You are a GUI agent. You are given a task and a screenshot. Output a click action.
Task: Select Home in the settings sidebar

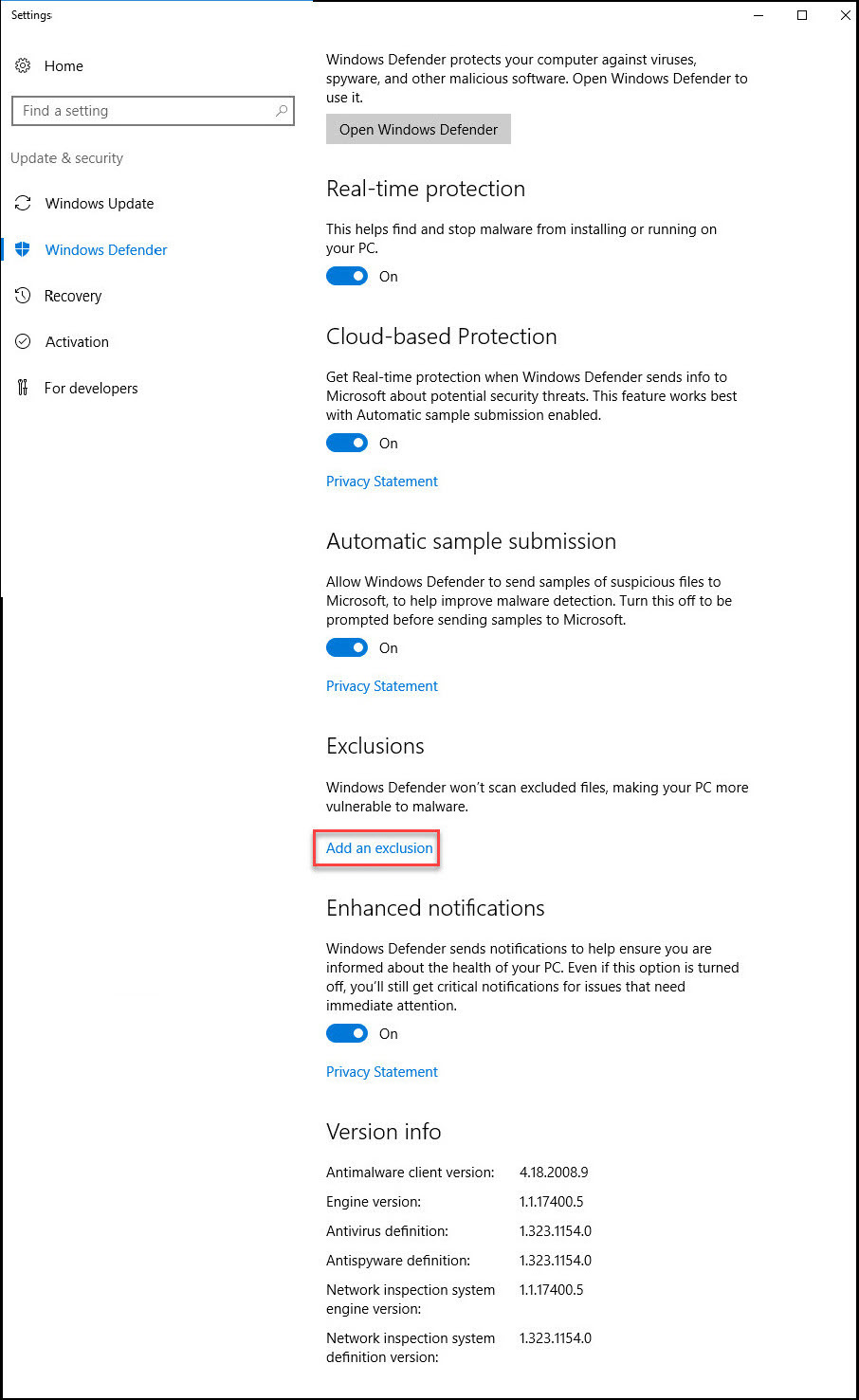64,65
